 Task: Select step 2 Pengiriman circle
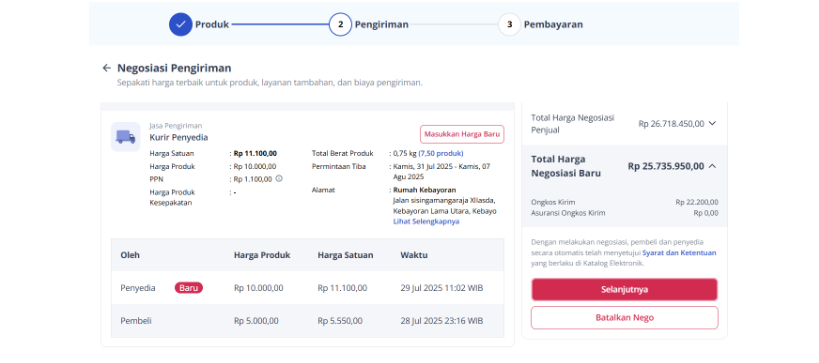341,25
